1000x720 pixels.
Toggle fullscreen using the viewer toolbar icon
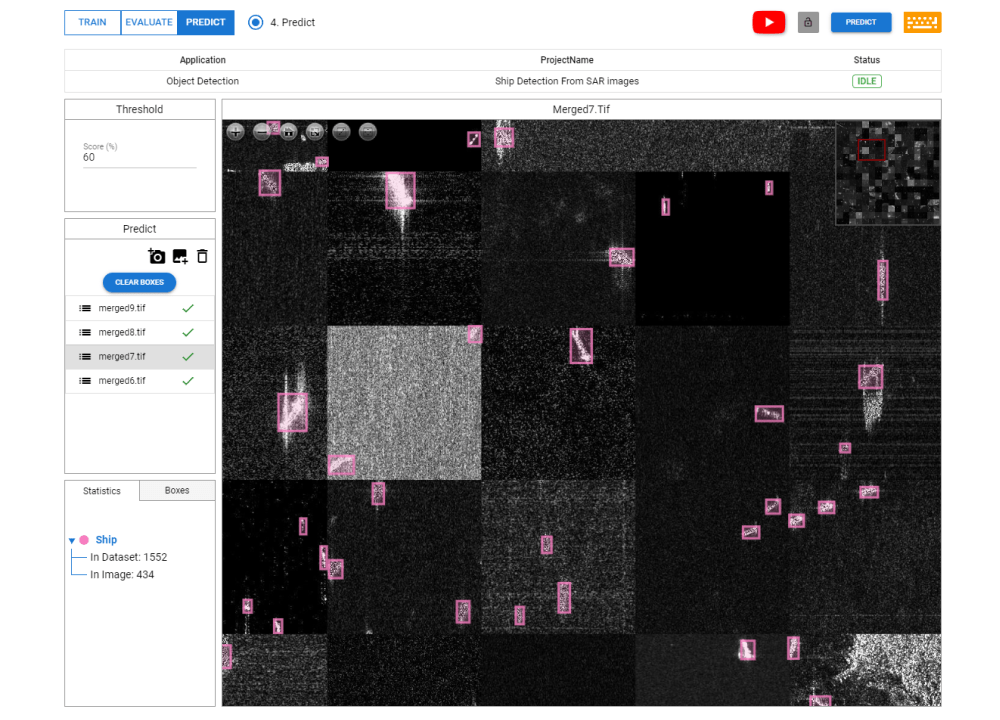pyautogui.click(x=314, y=131)
